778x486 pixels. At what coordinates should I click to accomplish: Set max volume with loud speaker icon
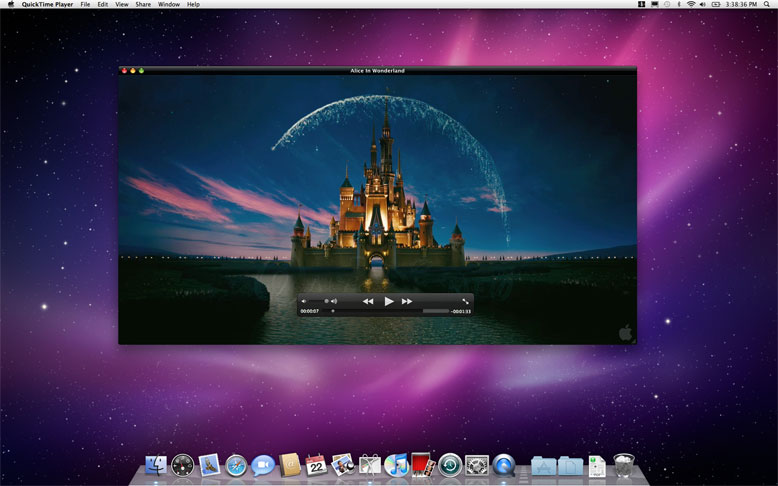click(334, 301)
